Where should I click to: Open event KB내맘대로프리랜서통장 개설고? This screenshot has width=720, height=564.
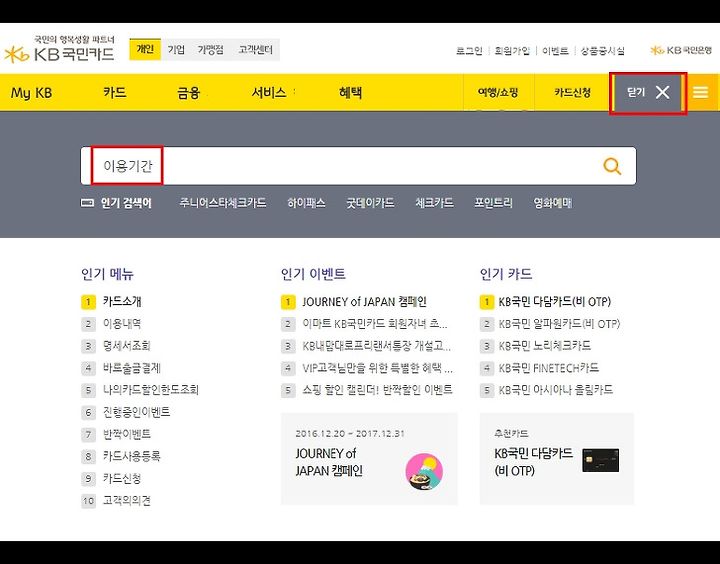point(377,345)
